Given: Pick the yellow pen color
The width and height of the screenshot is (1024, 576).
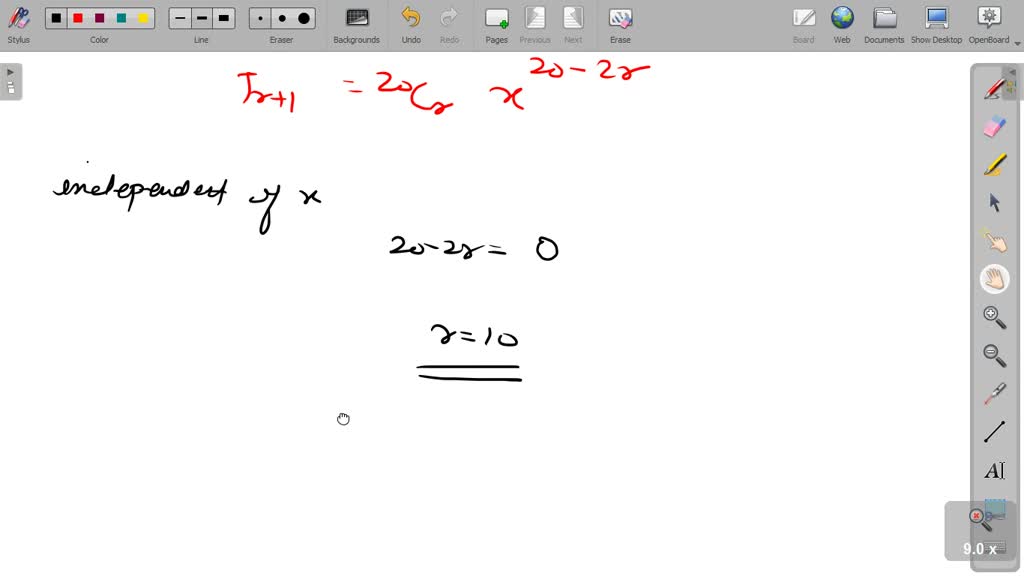Looking at the screenshot, I should coord(143,18).
